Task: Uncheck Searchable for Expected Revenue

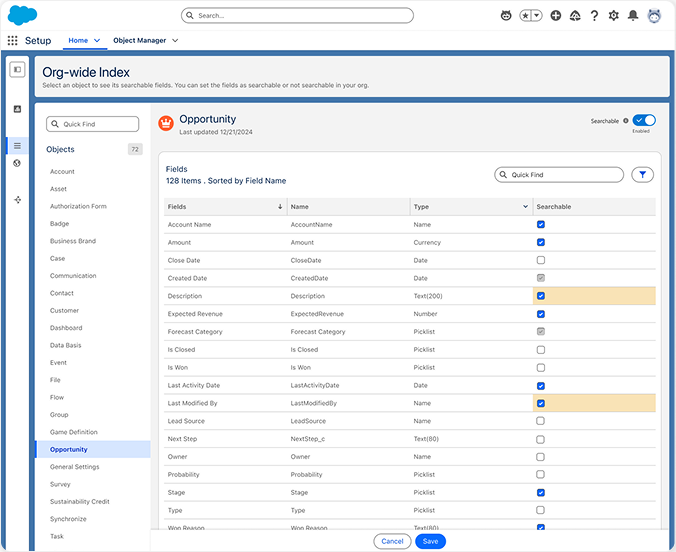Action: pyautogui.click(x=541, y=314)
